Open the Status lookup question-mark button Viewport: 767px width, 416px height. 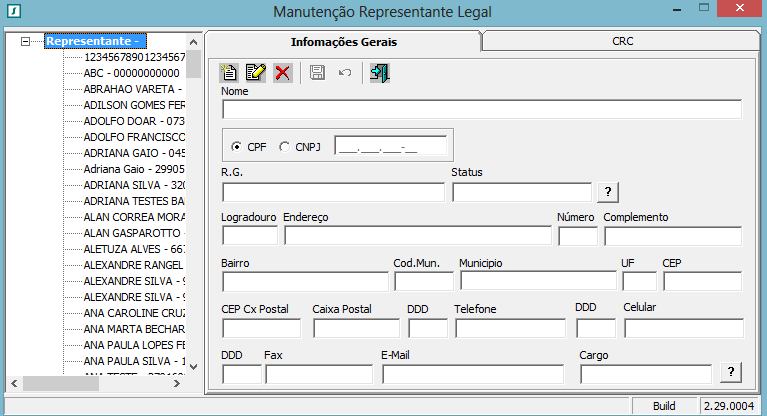[x=607, y=192]
